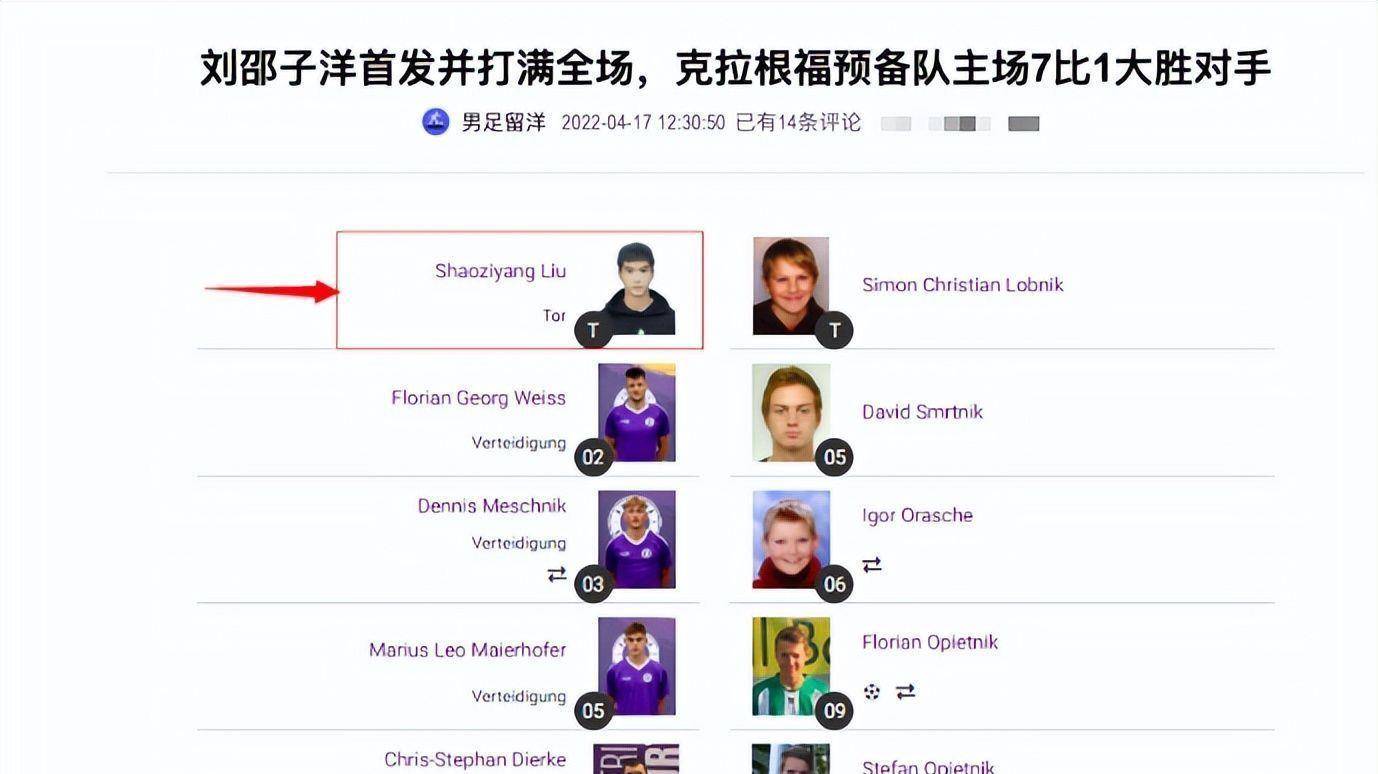Select the Chris-Stephan Dierke name link

pyautogui.click(x=475, y=760)
